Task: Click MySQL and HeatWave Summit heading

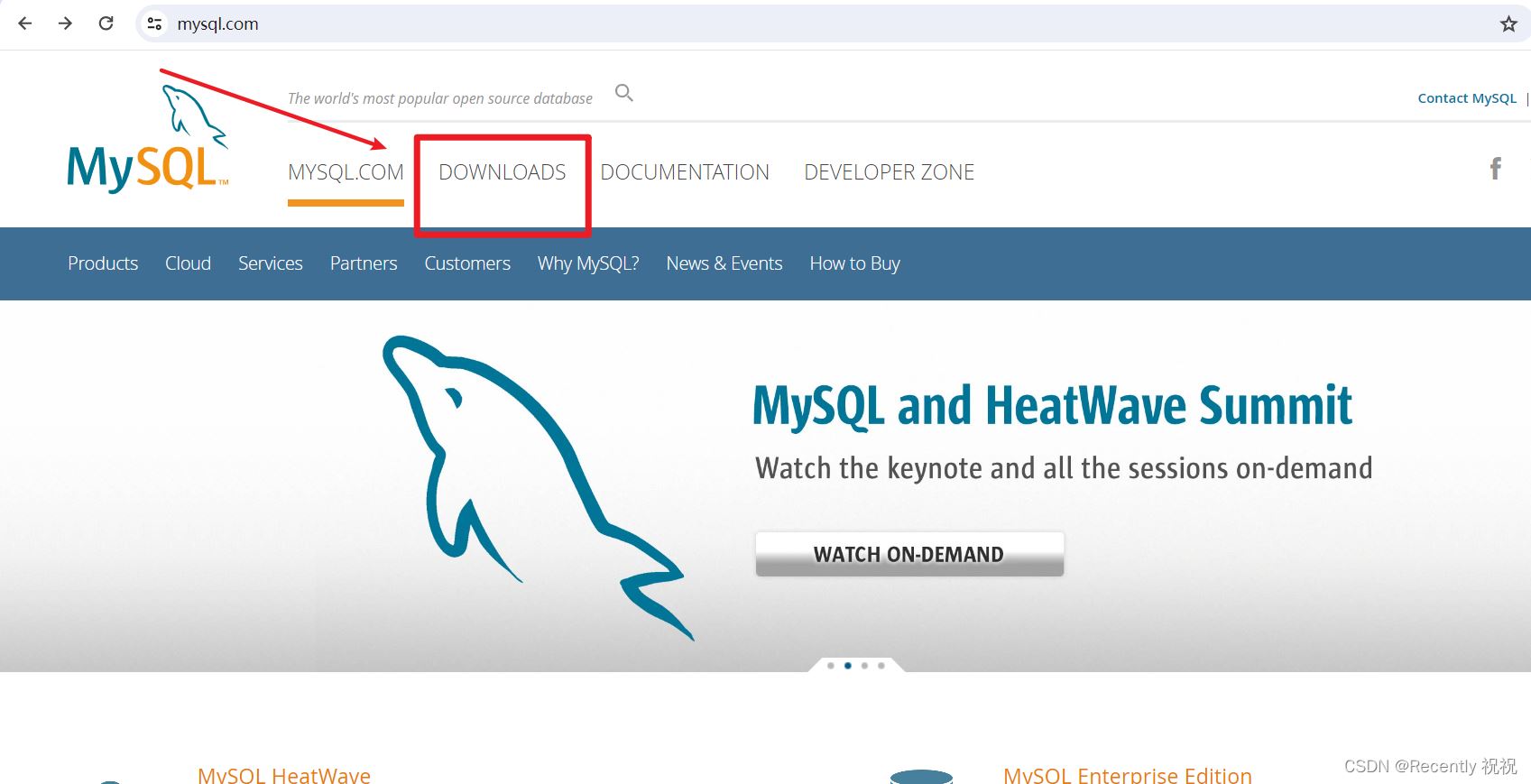Action: [x=1052, y=405]
